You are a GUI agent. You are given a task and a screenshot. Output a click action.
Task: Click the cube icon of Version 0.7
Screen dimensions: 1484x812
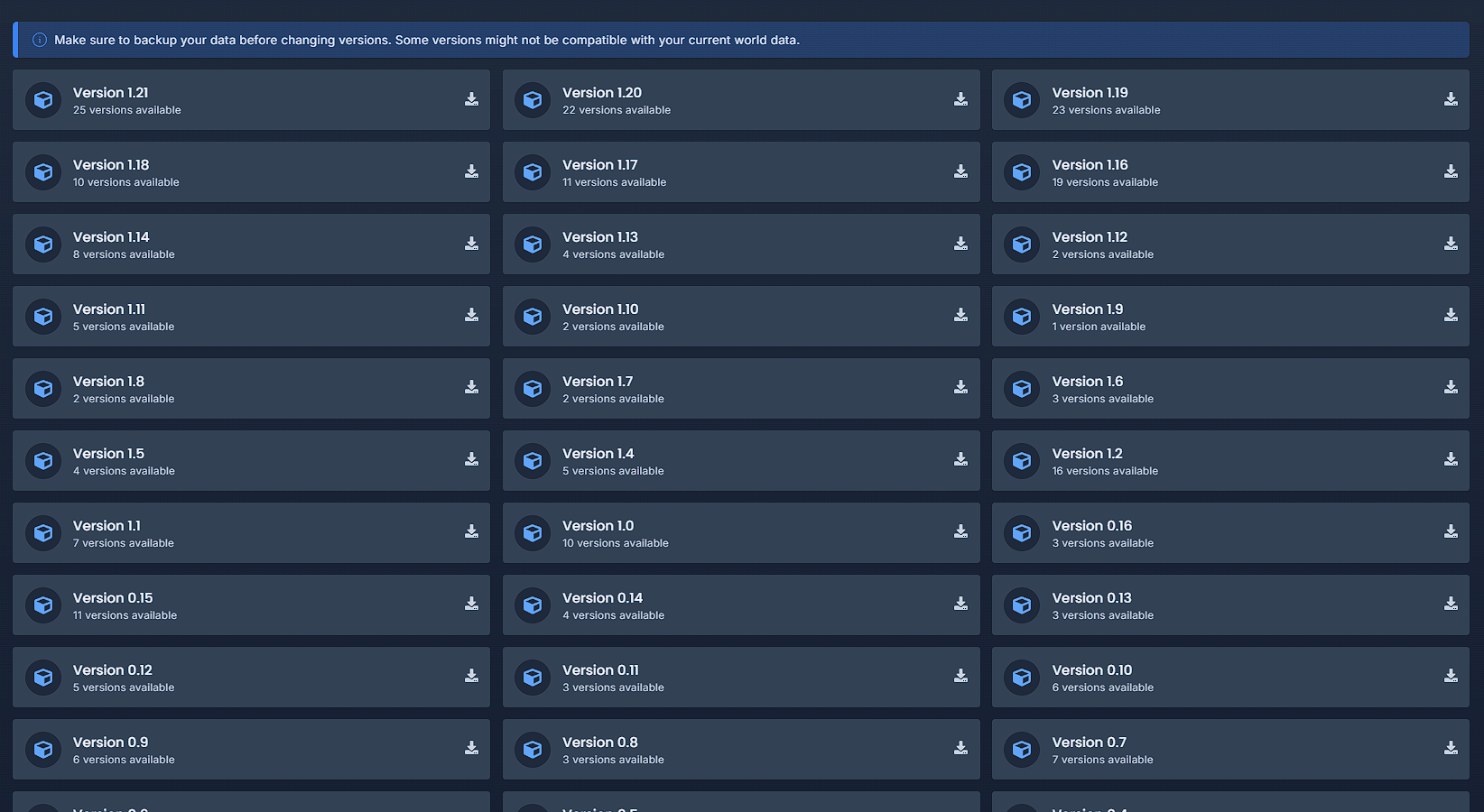click(1022, 750)
